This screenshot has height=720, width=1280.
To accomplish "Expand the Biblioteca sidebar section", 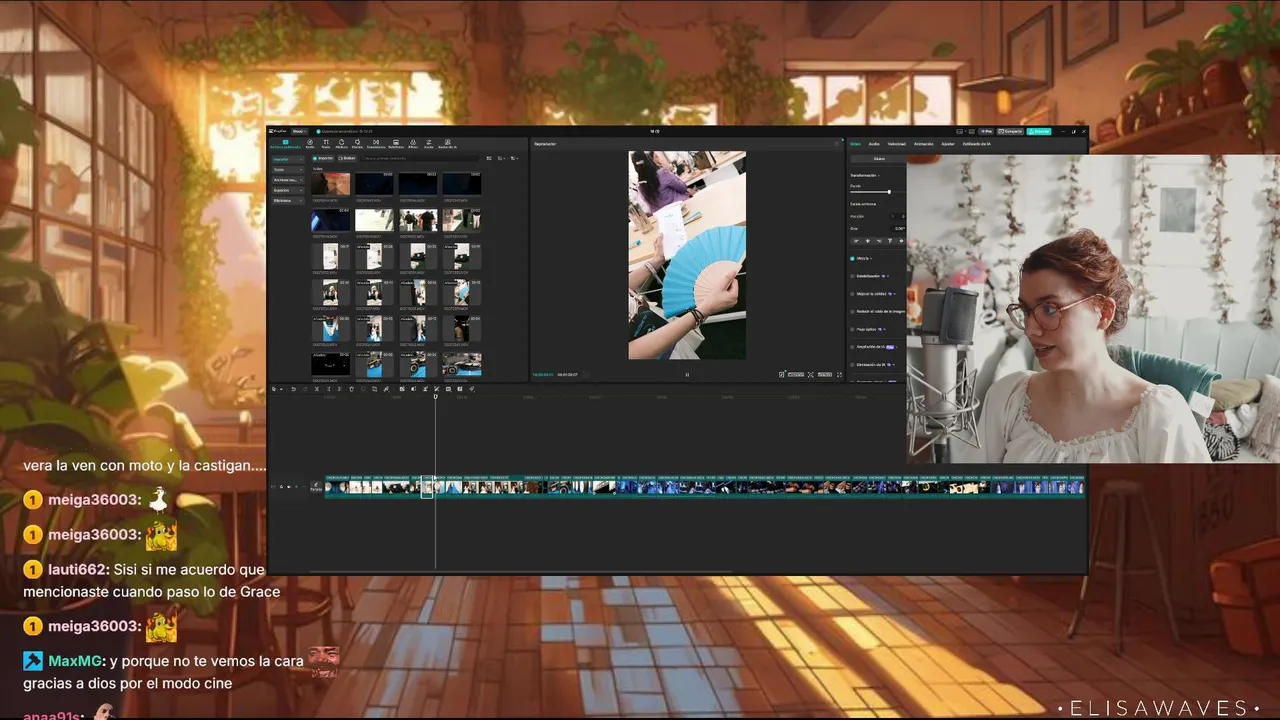I will 288,200.
